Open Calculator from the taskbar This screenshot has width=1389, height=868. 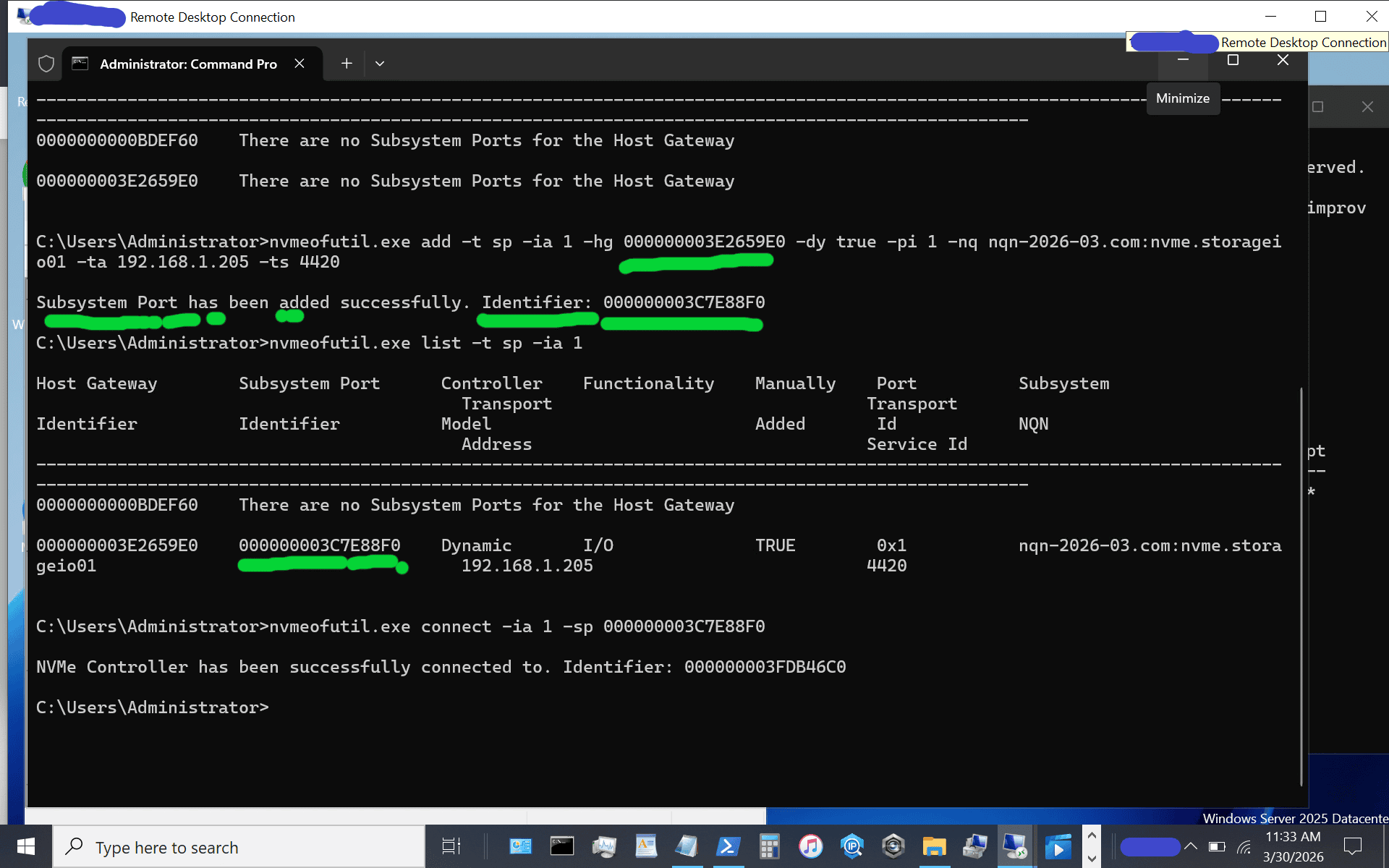[769, 846]
